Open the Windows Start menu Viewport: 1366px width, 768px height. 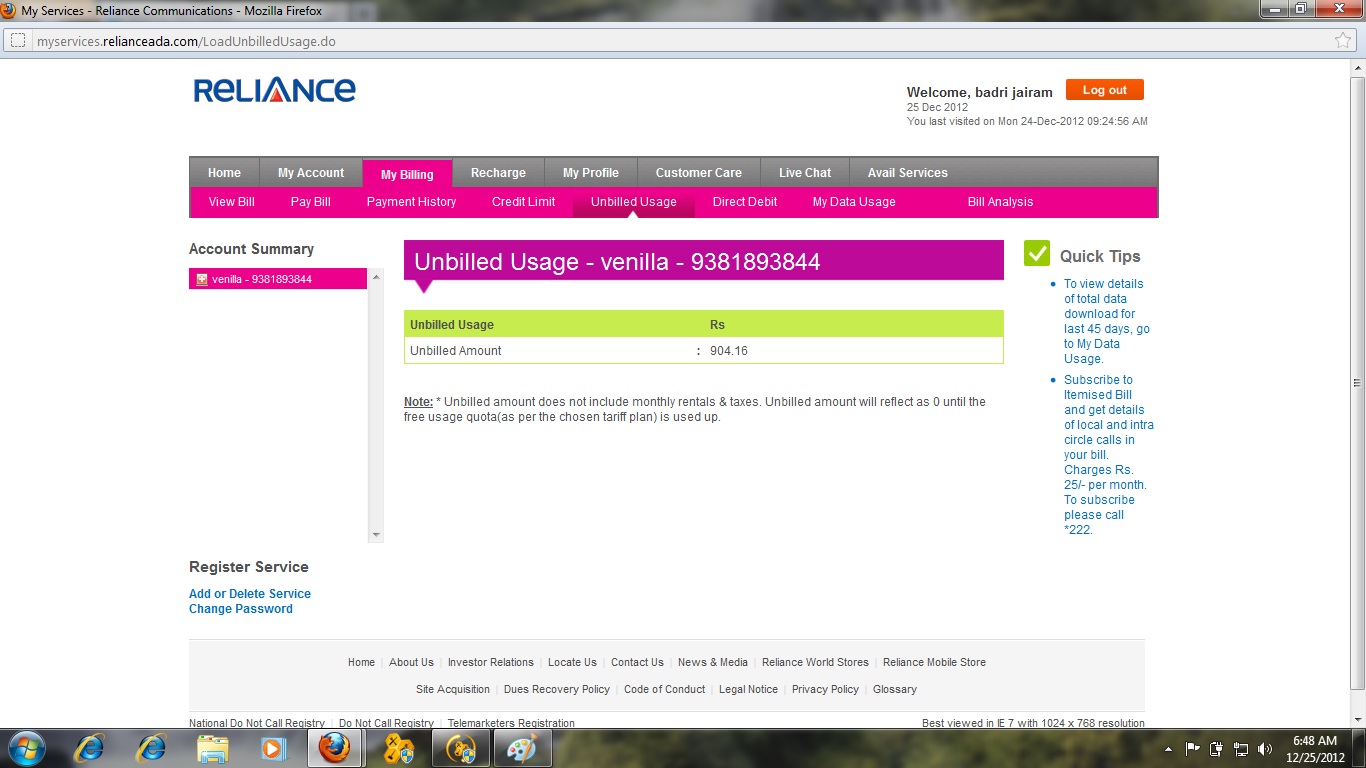(25, 748)
